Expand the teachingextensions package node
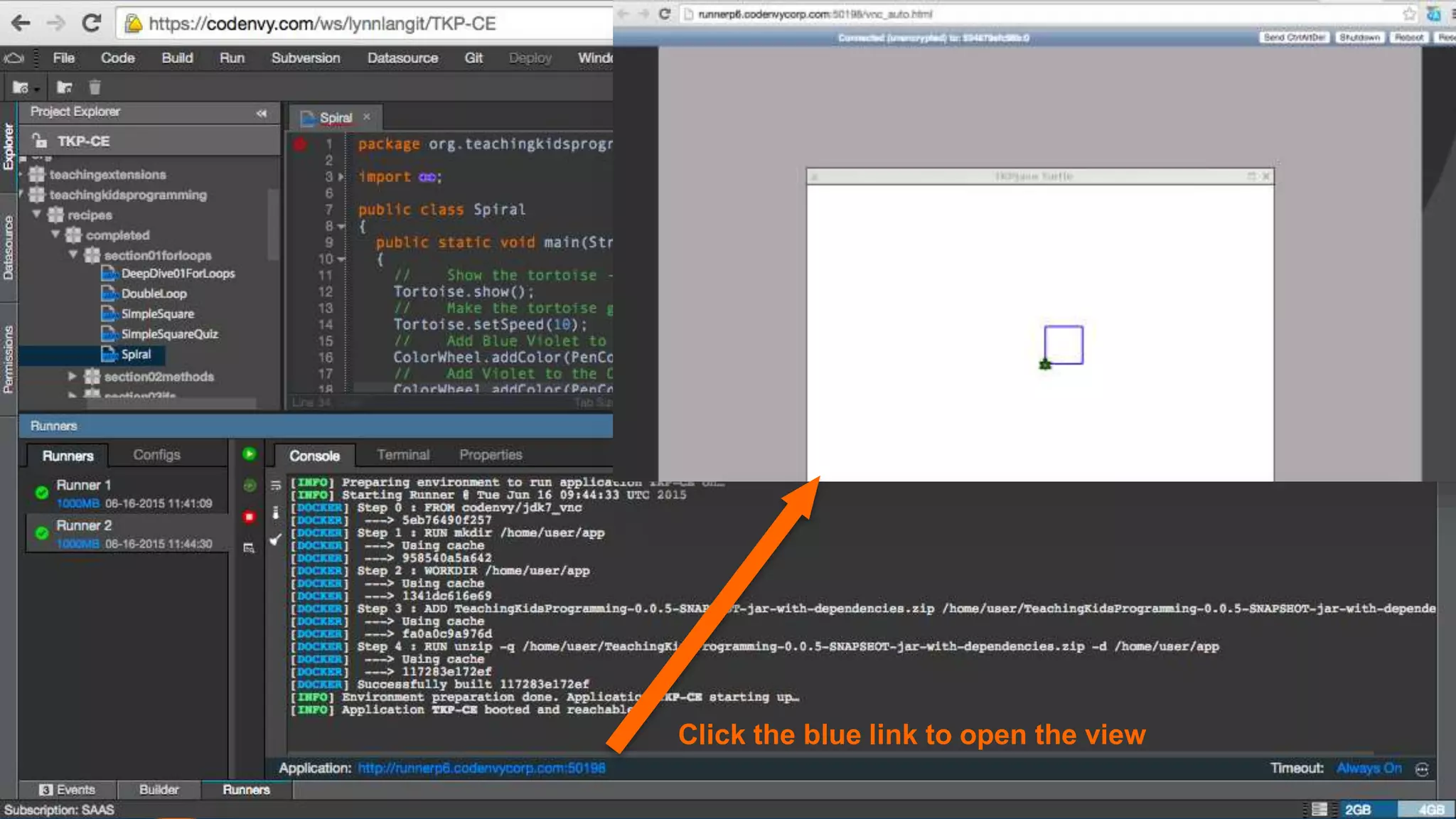 pos(21,174)
